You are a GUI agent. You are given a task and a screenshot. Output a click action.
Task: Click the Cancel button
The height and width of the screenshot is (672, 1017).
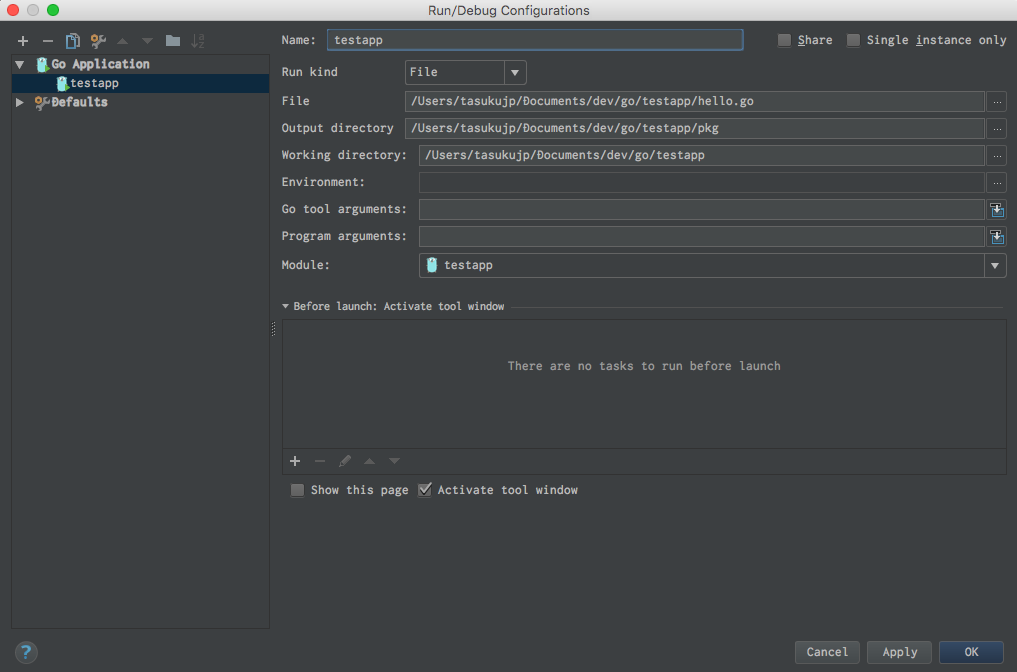(x=827, y=652)
